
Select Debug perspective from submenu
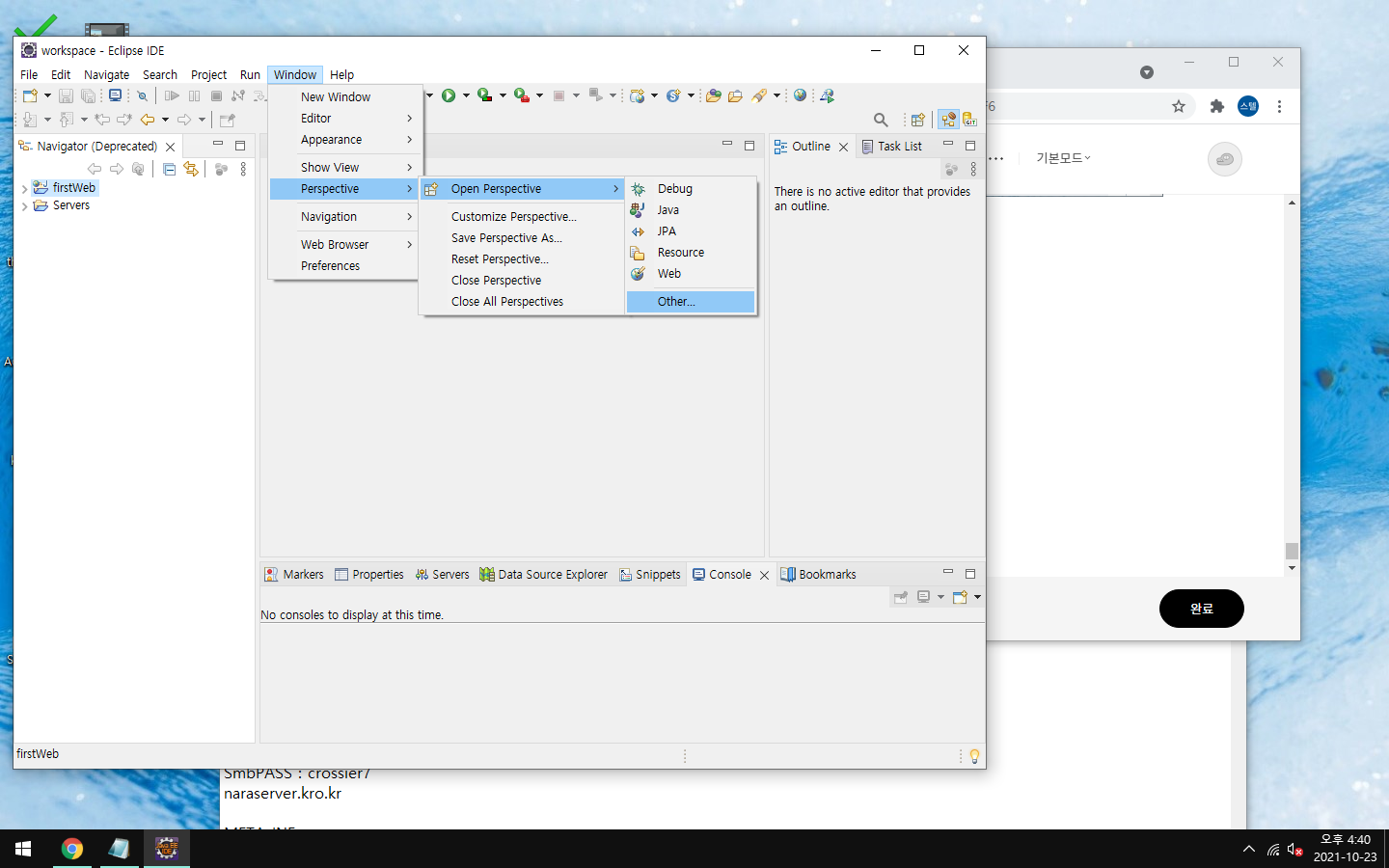(x=691, y=189)
